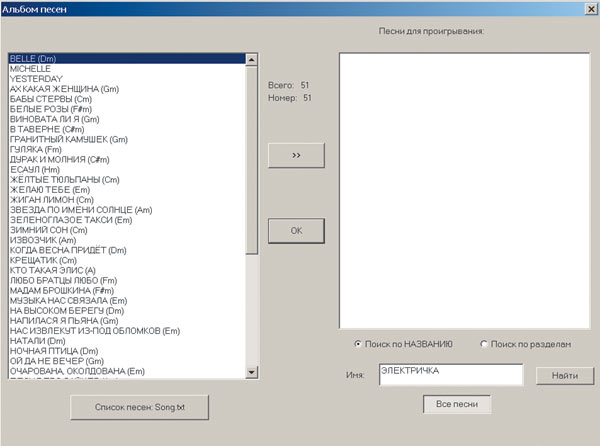The height and width of the screenshot is (446, 600).
Task: Focus the Имя search text field
Action: (x=449, y=374)
